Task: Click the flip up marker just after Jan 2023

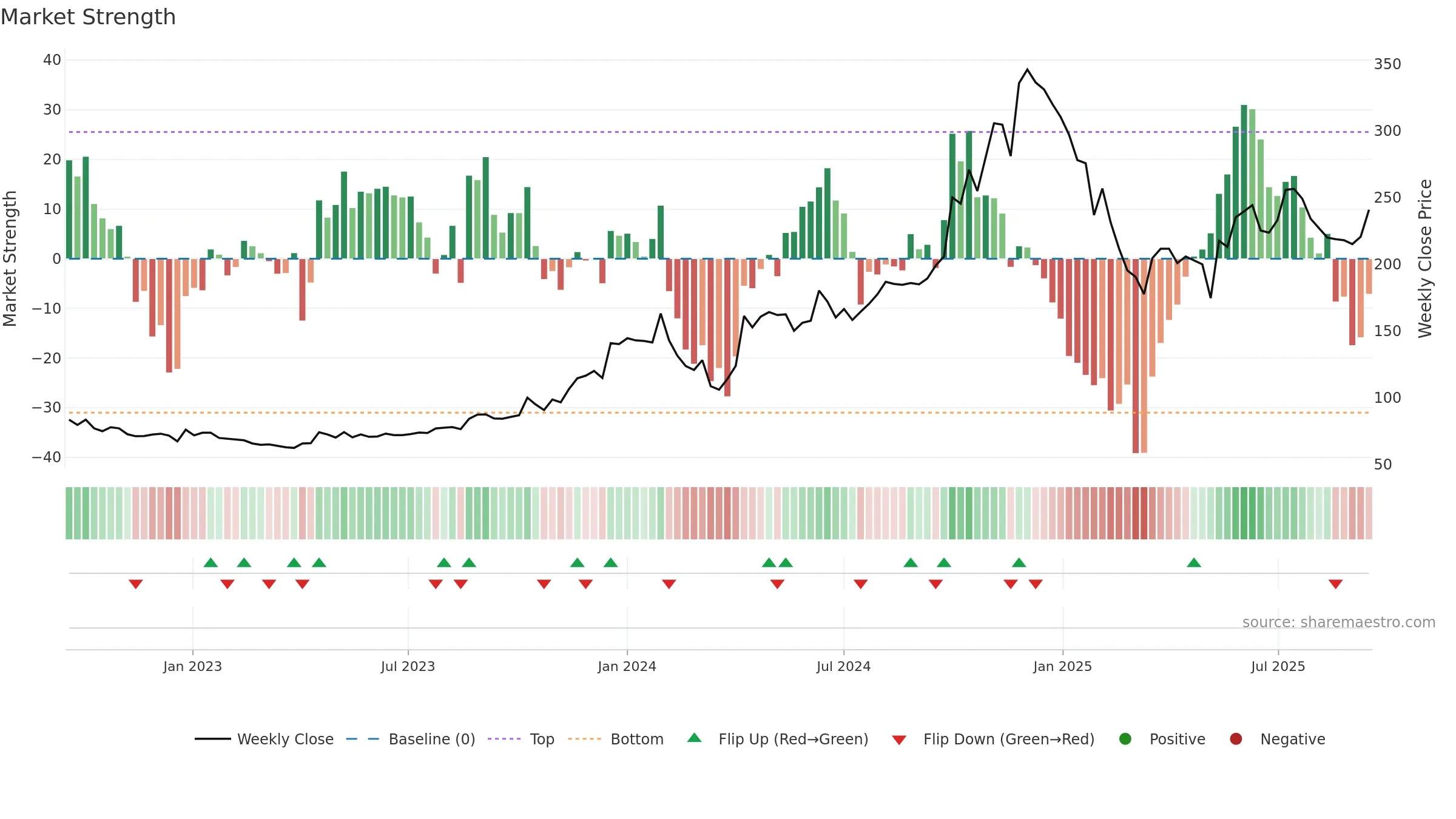Action: click(211, 562)
